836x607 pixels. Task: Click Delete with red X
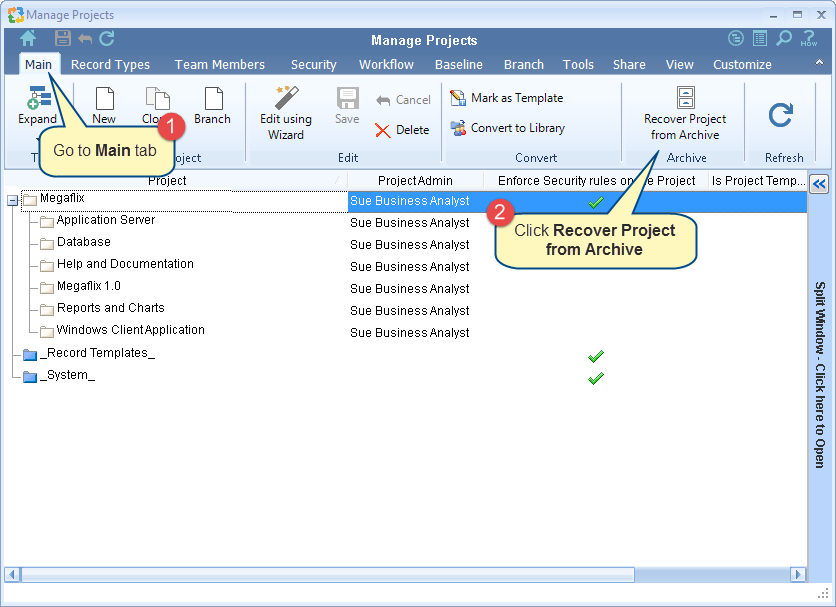click(402, 130)
